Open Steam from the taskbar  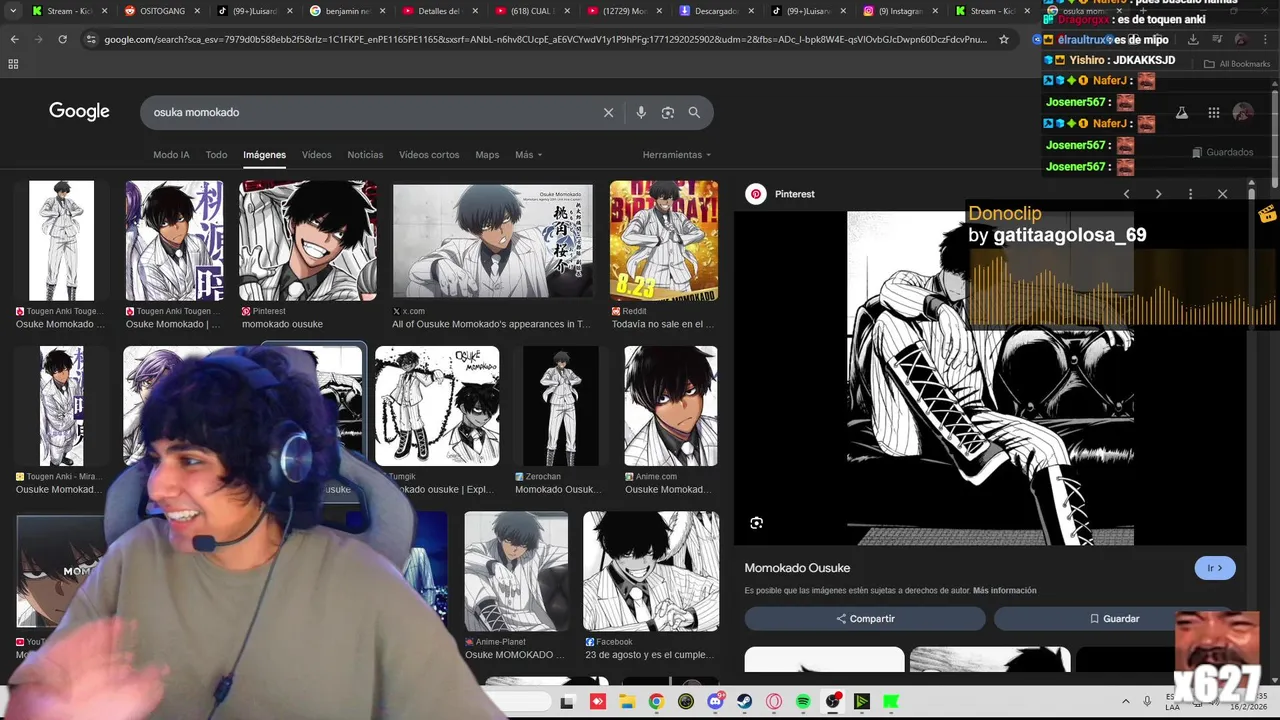pos(744,702)
